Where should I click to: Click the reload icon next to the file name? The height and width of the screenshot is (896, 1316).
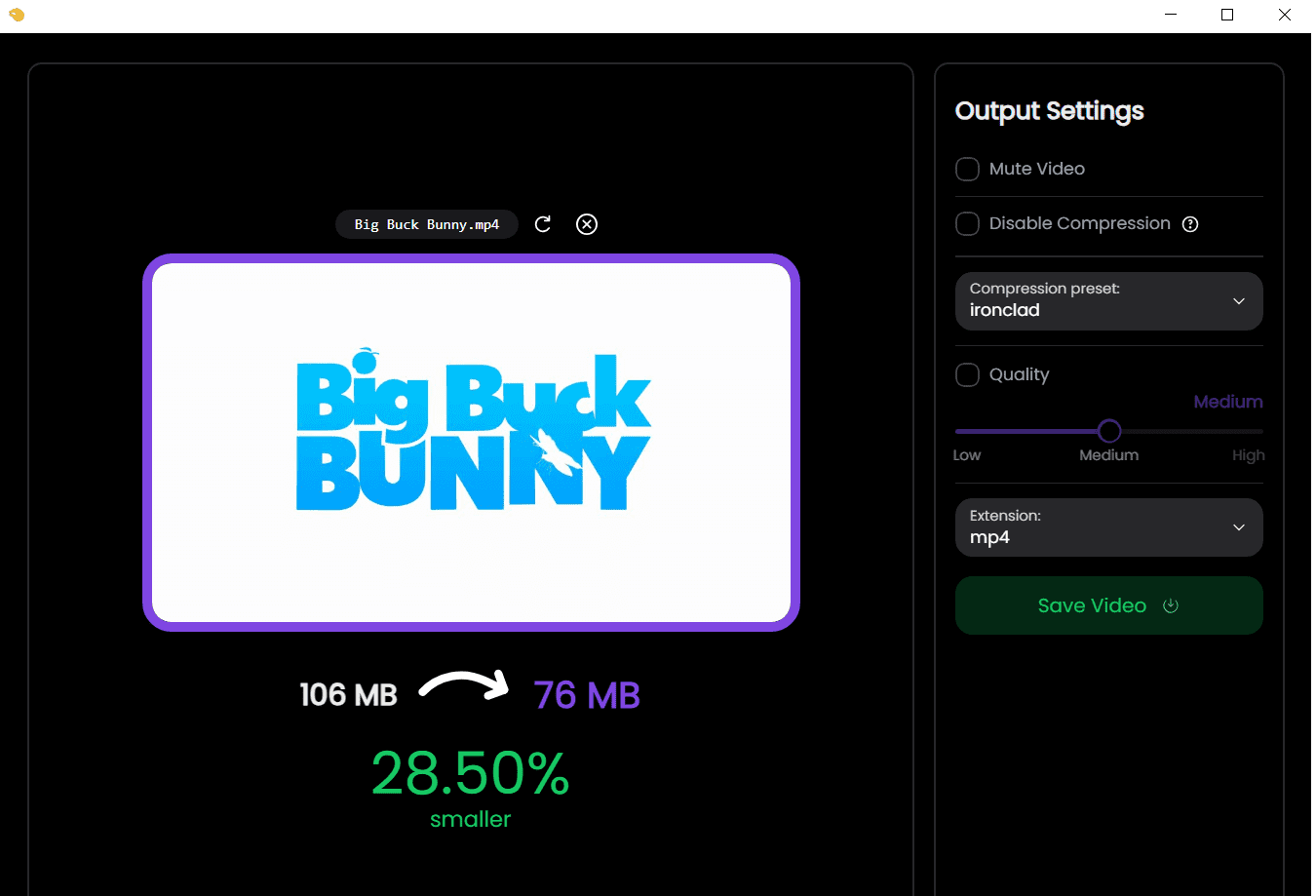coord(543,224)
